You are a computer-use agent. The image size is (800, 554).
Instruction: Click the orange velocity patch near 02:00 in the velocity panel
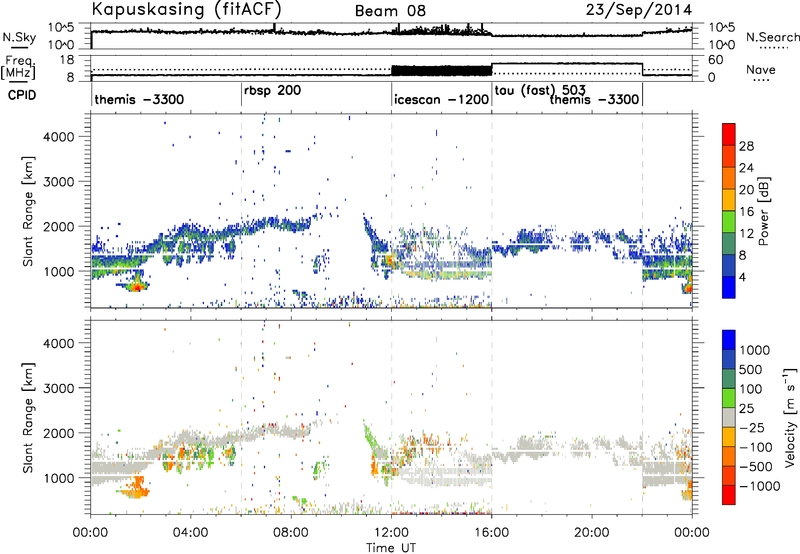click(136, 489)
